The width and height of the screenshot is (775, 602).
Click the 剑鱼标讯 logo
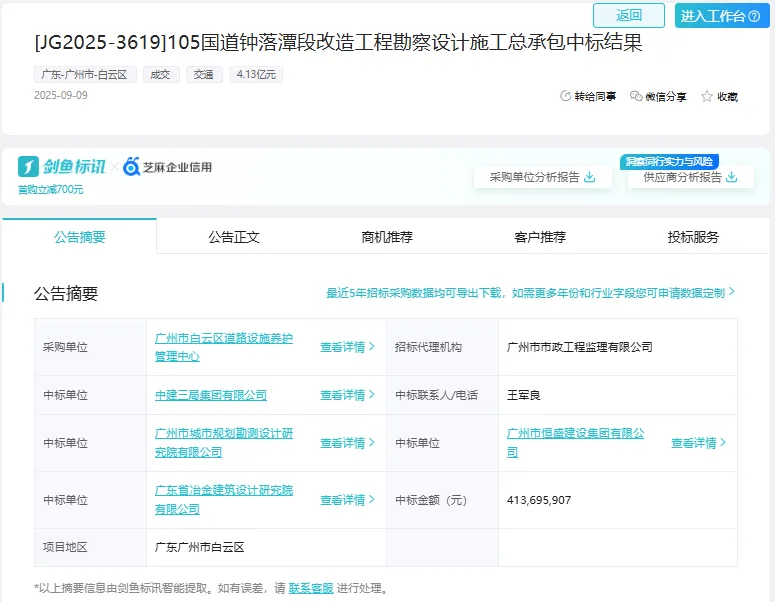62,166
